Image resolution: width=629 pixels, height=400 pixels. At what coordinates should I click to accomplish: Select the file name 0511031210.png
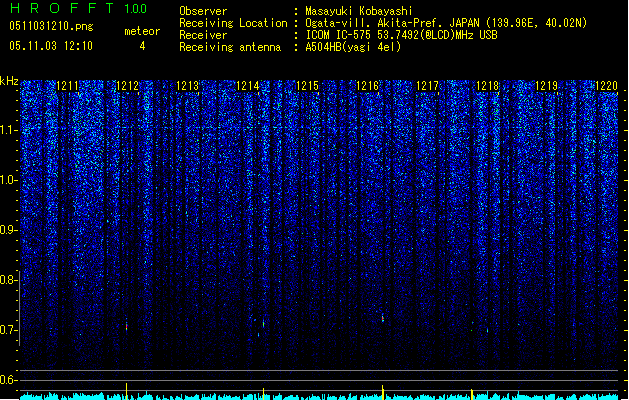coord(51,27)
